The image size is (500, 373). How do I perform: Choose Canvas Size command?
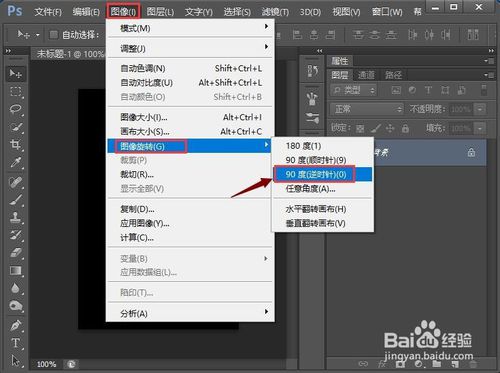coord(190,131)
